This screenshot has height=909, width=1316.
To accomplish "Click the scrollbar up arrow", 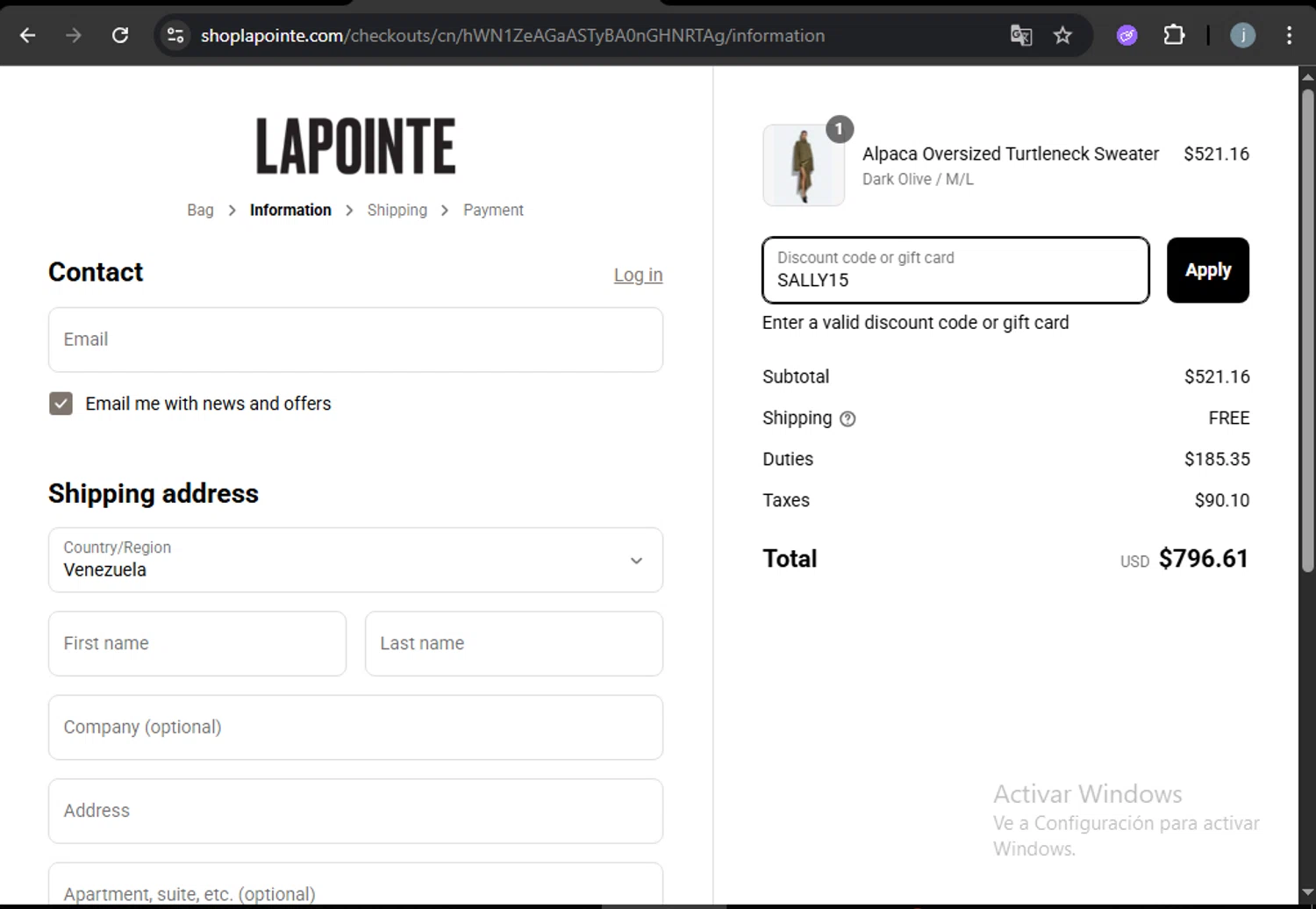I will (x=1307, y=75).
